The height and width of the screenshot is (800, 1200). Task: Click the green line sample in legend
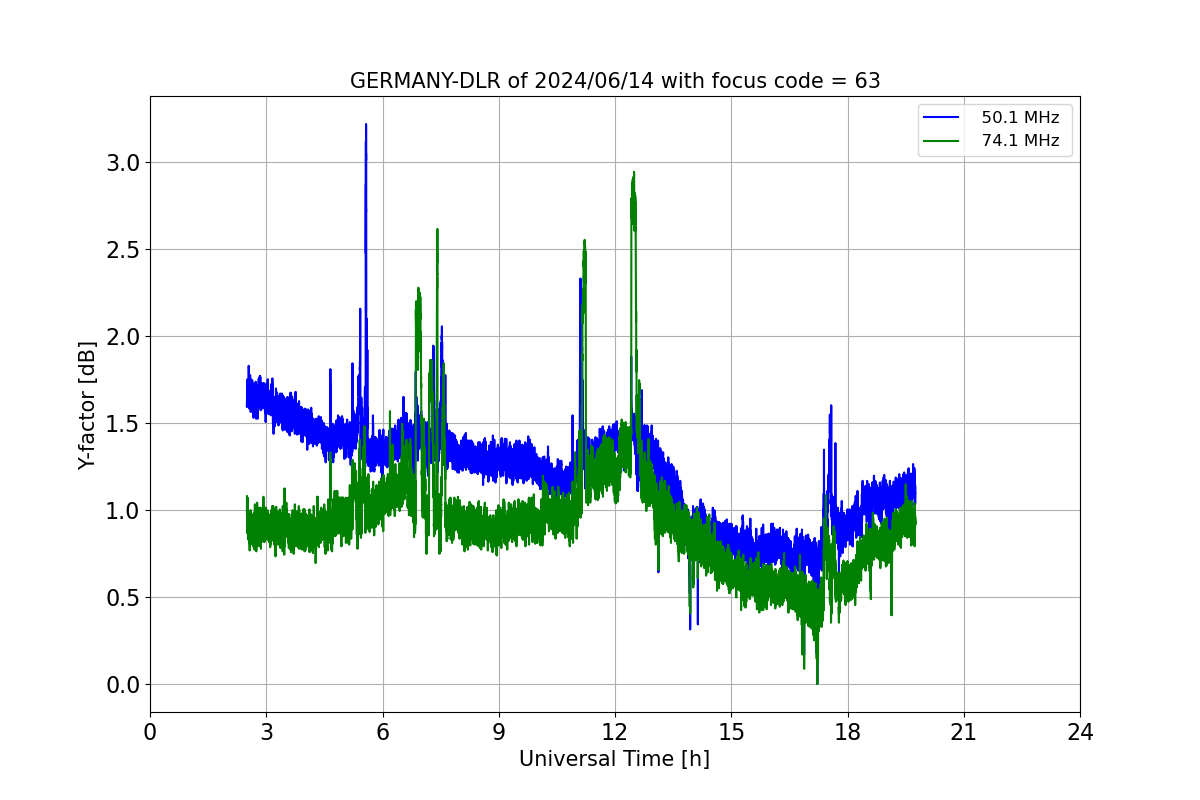(943, 142)
